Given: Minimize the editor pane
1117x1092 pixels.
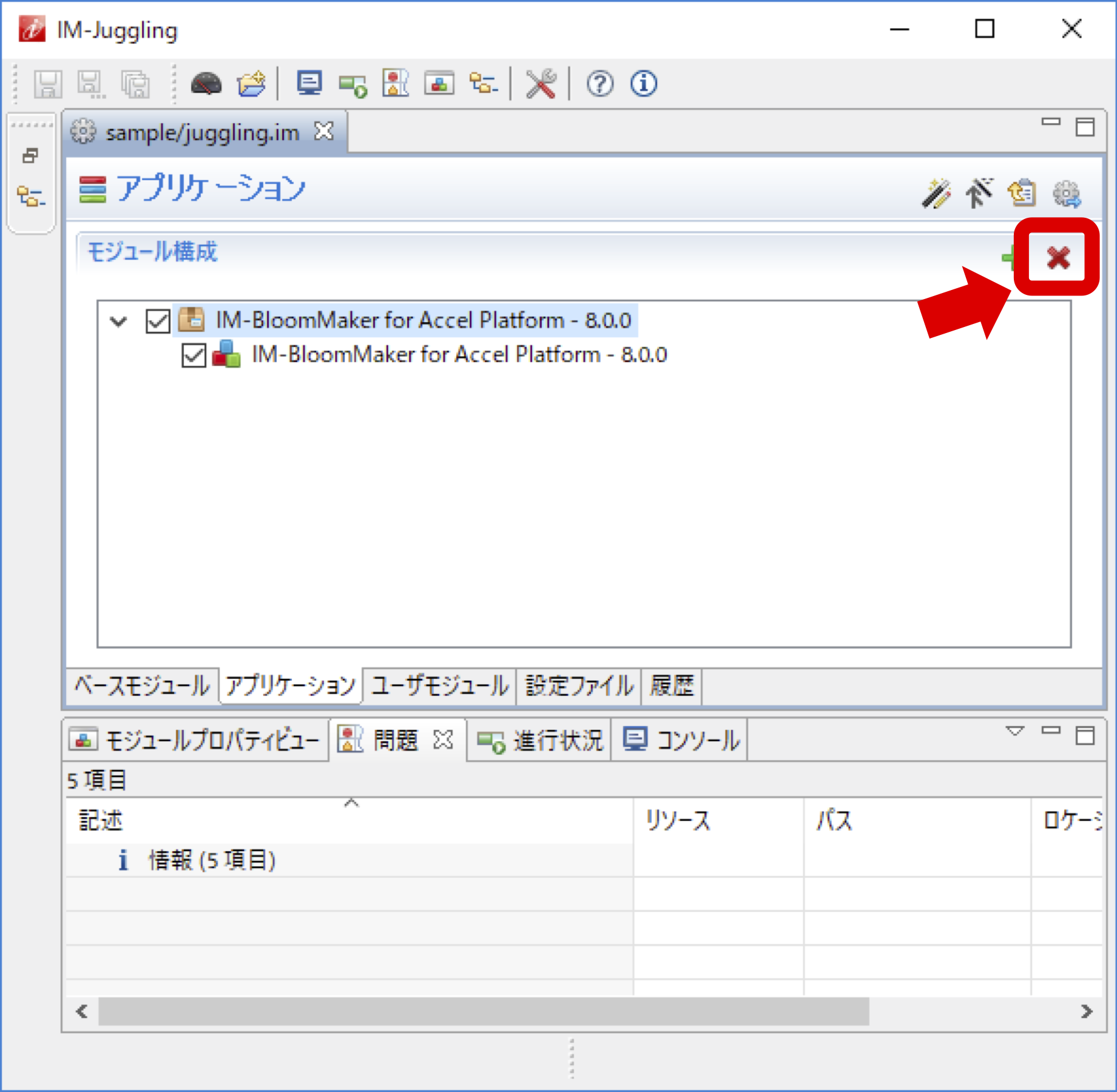Looking at the screenshot, I should pos(1051,122).
